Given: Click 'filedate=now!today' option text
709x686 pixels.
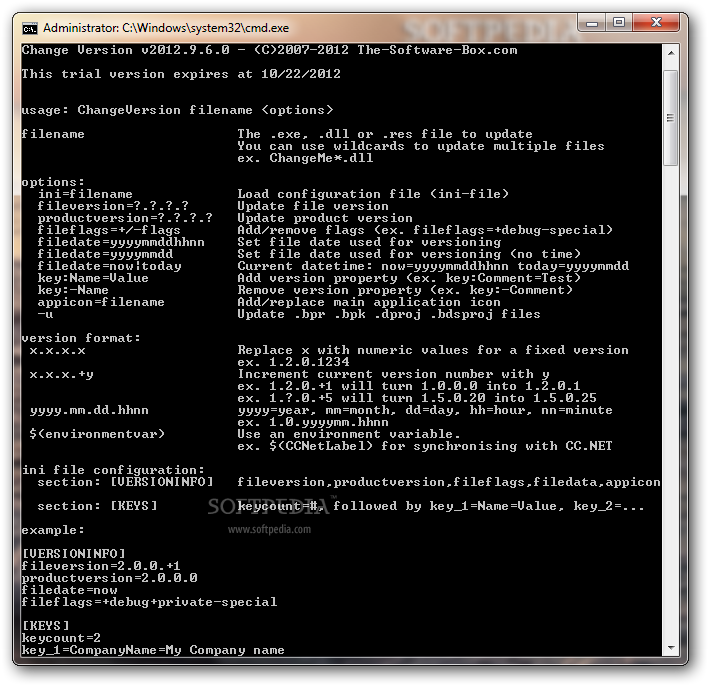Looking at the screenshot, I should click(109, 266).
